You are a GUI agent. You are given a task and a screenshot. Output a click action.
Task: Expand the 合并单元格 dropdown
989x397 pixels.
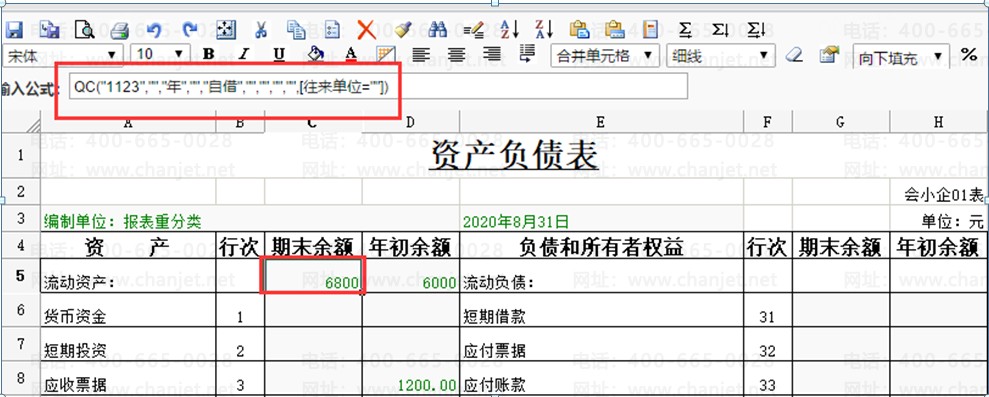click(605, 55)
